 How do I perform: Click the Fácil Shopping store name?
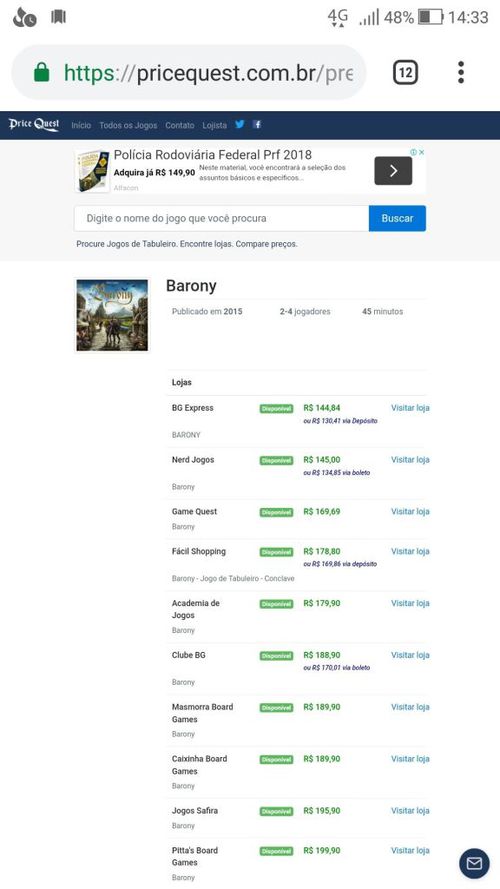[x=198, y=551]
